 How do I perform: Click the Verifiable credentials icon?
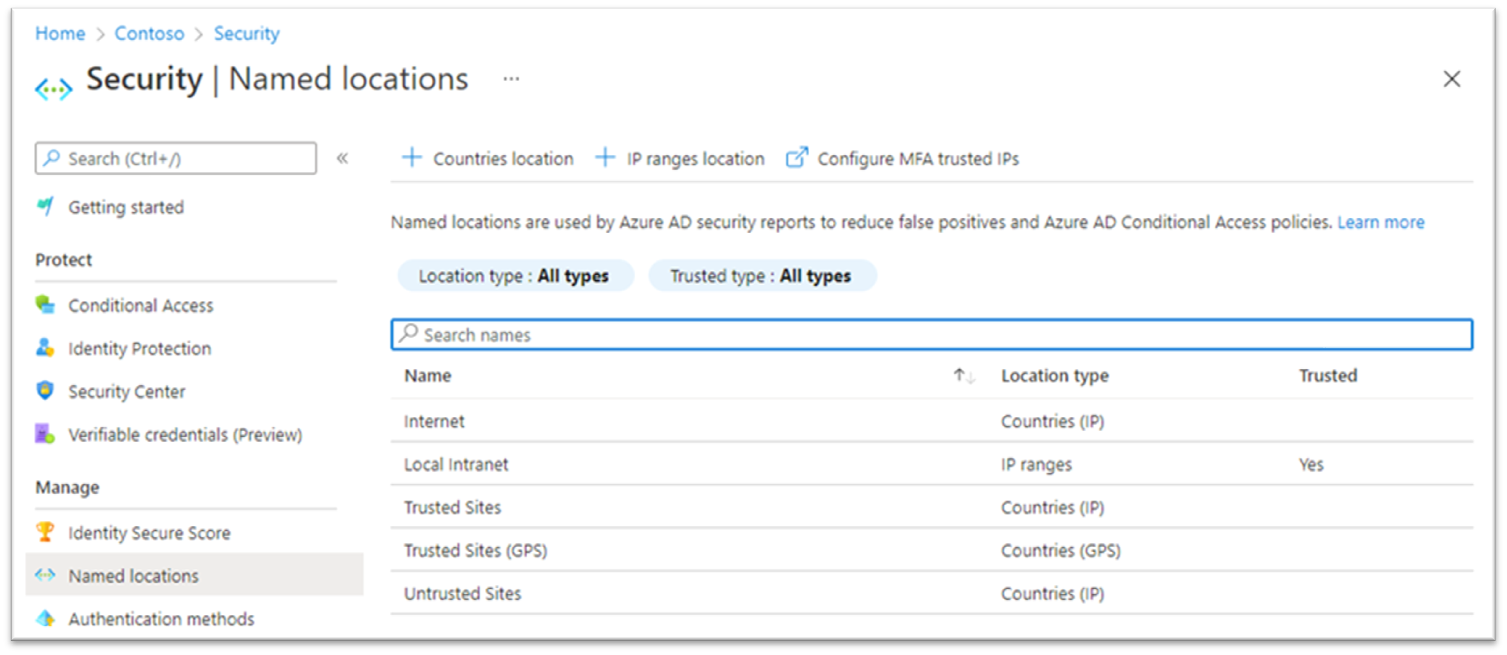(x=45, y=434)
